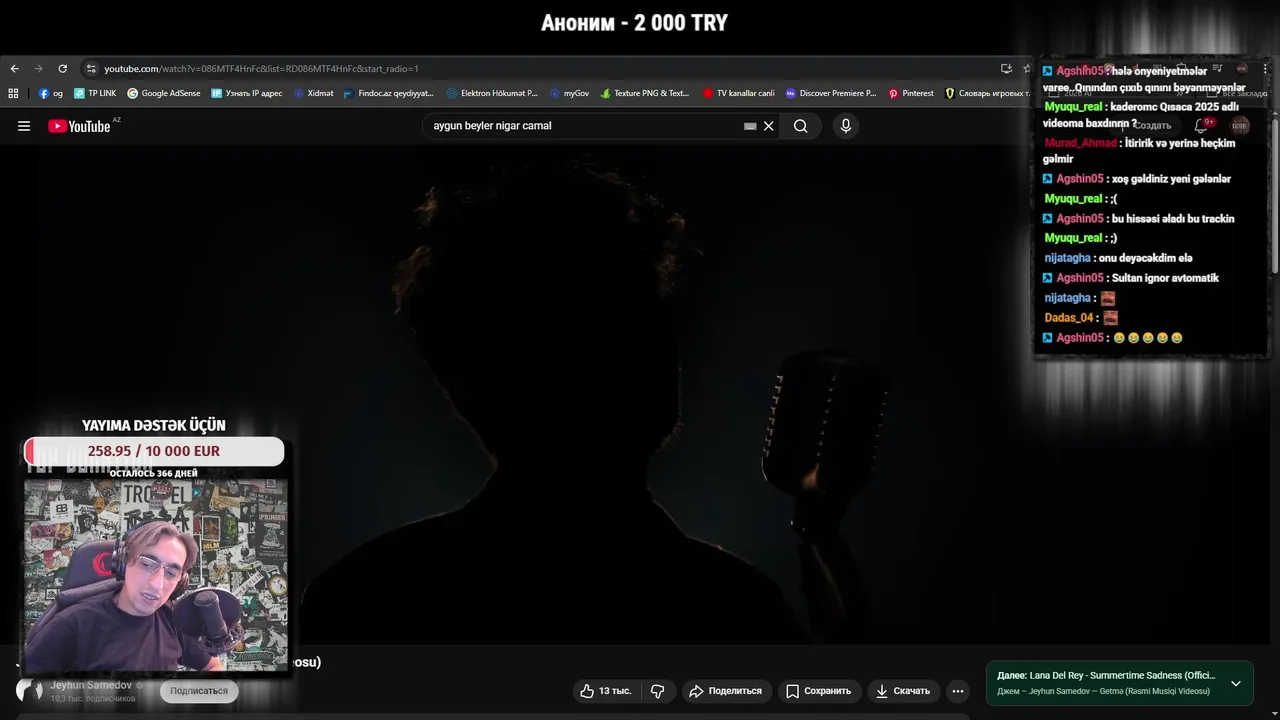Open Jeyhun Samedov channel avatar
The image size is (1280, 720).
coord(29,690)
